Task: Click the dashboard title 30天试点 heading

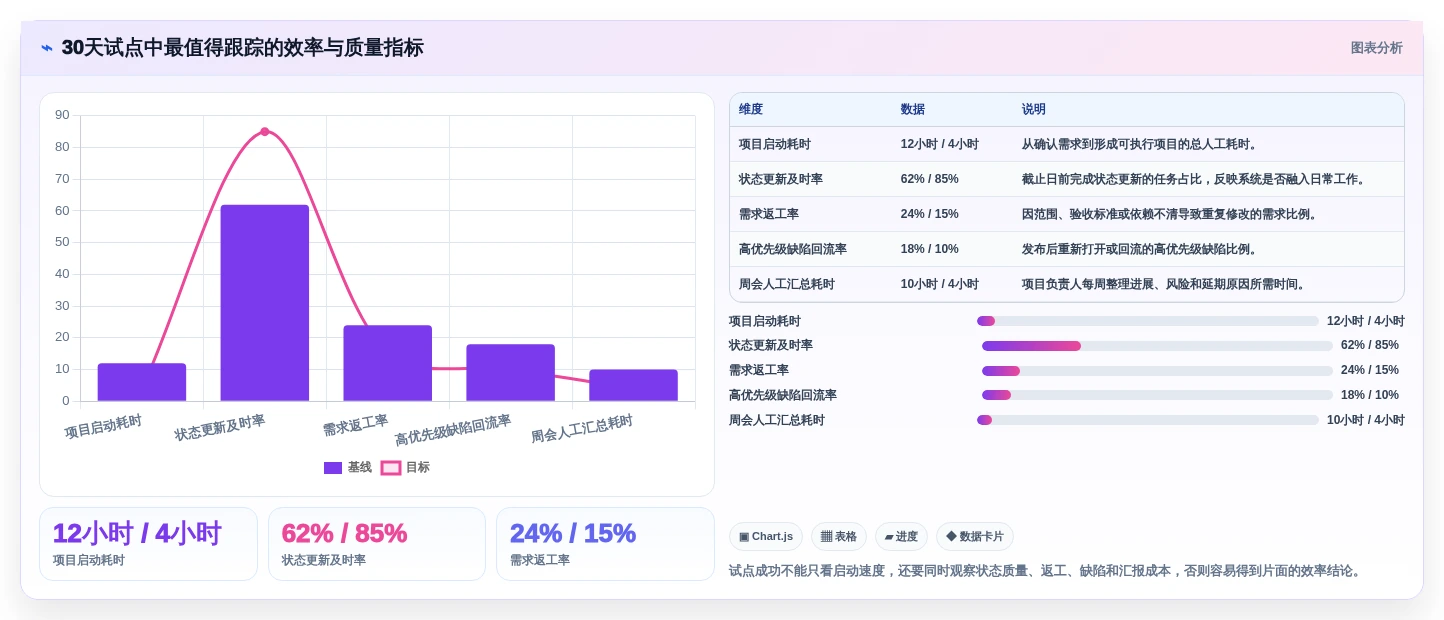Action: 242,48
